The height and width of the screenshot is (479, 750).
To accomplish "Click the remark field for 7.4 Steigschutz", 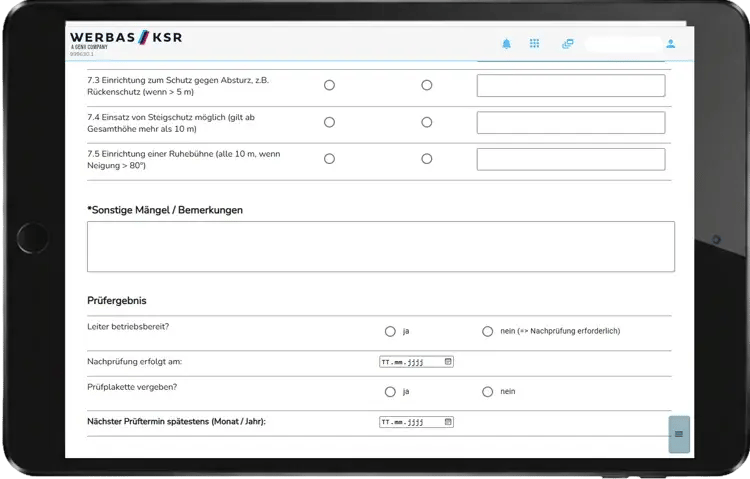I will coord(570,122).
